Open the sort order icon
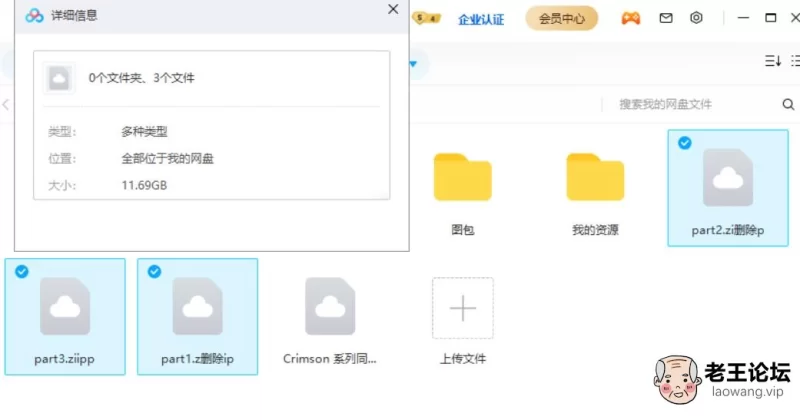The image size is (800, 420). pos(772,61)
